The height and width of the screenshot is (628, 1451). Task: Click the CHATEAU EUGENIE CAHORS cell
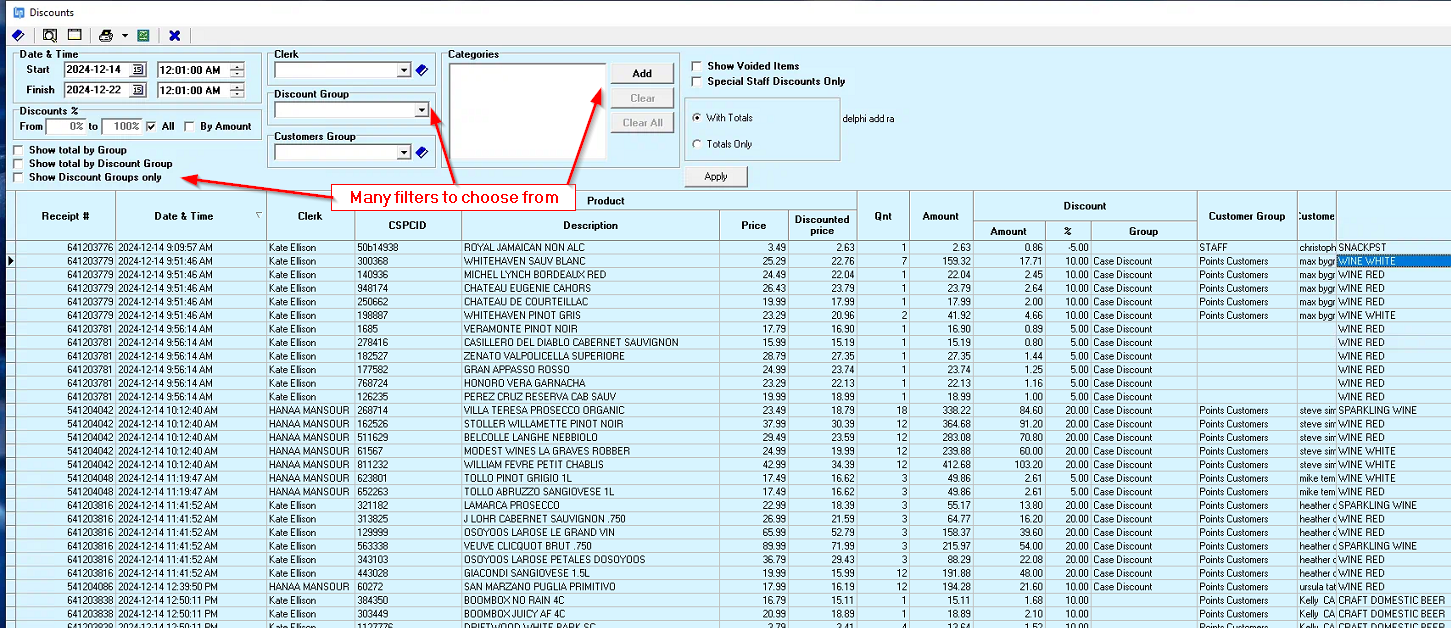tap(590, 288)
